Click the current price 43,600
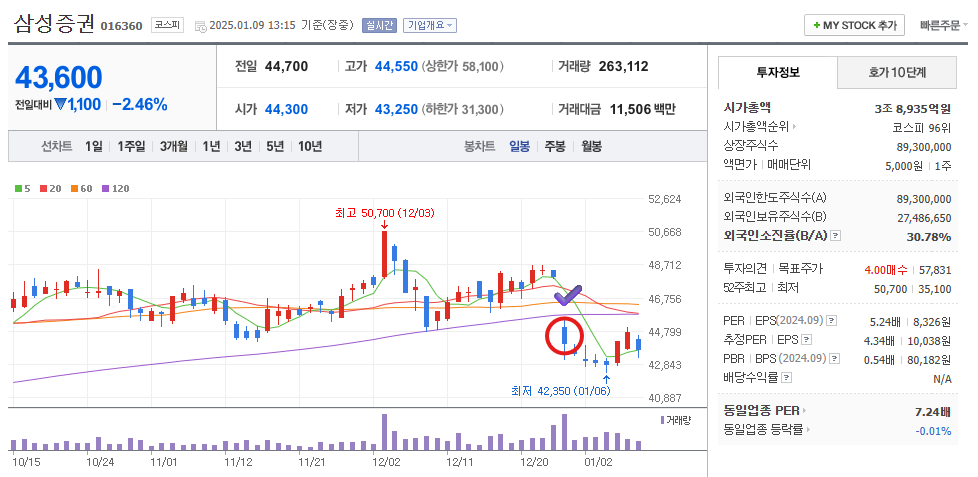Image resolution: width=978 pixels, height=477 pixels. (x=59, y=77)
